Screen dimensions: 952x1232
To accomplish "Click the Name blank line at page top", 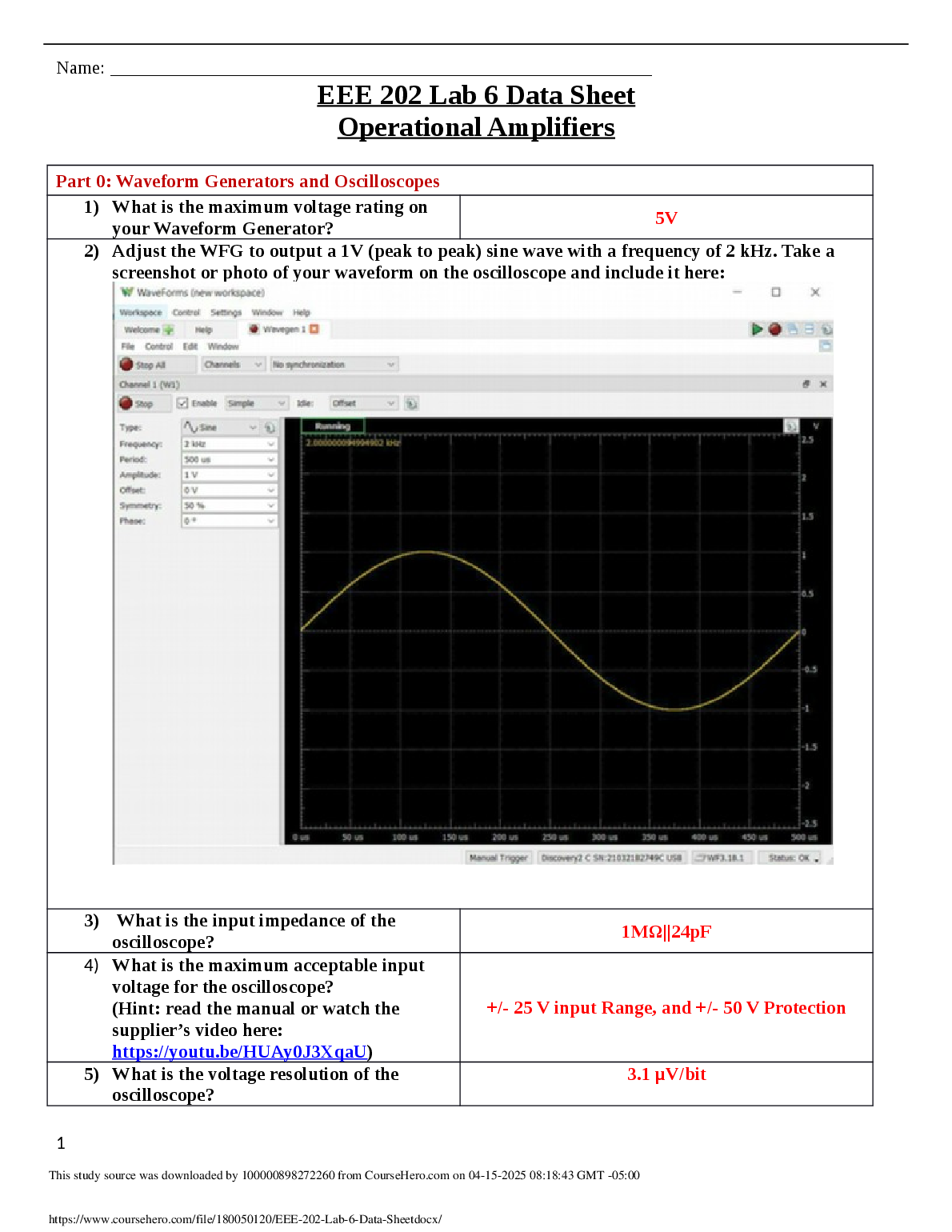I will pos(380,68).
